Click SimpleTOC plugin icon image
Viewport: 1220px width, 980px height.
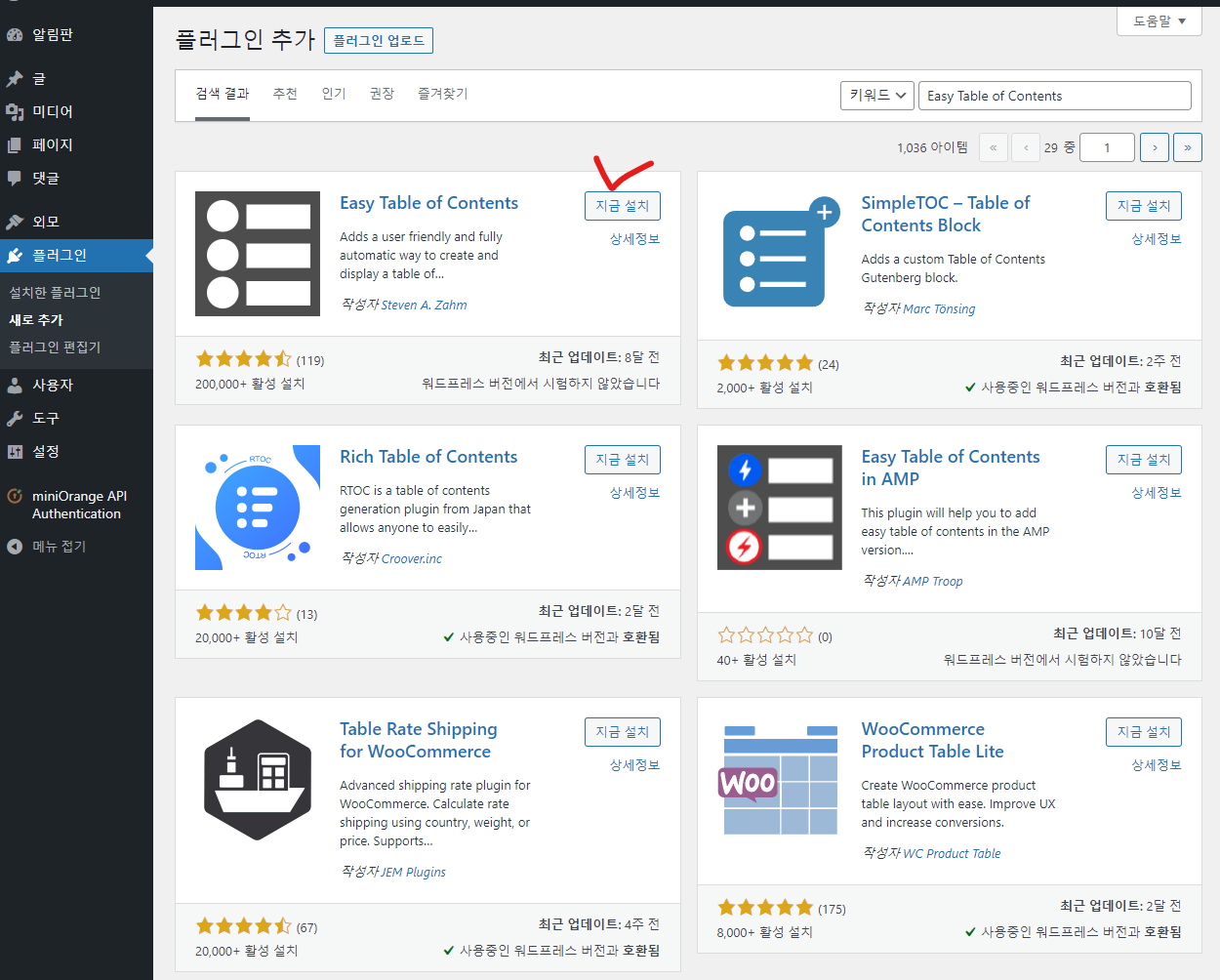coord(782,254)
